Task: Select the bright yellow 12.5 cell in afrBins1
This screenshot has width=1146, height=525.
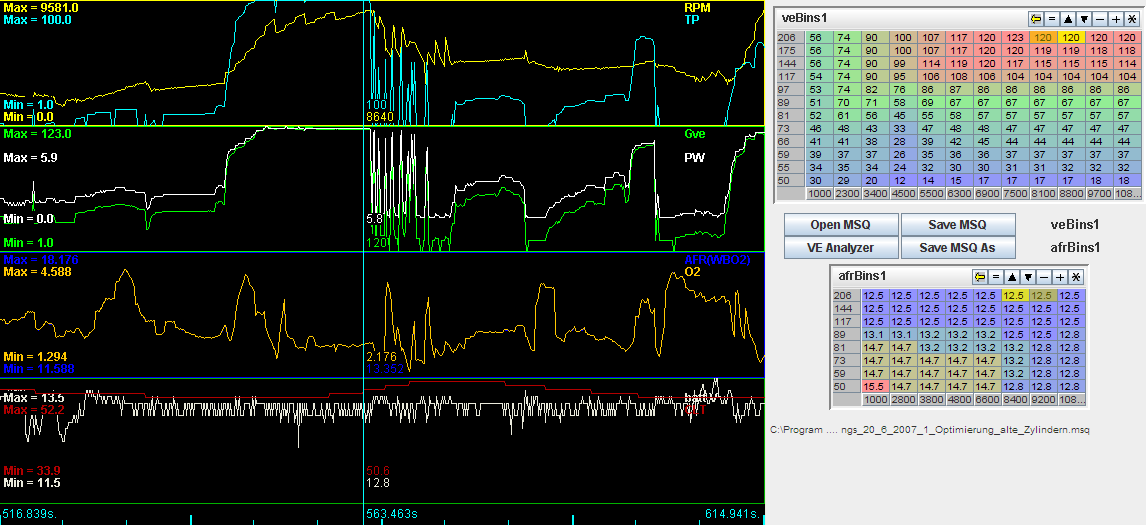Action: (1014, 295)
